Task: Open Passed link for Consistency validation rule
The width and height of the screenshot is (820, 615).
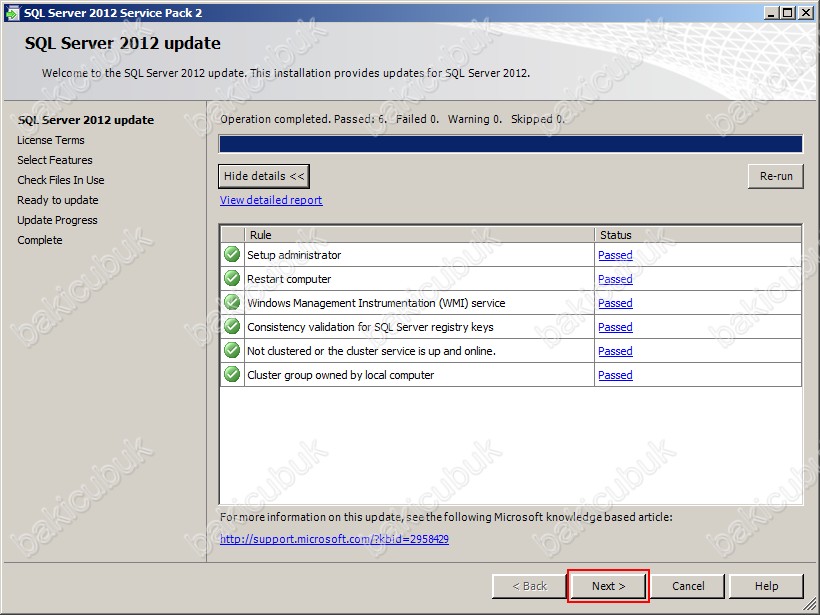Action: tap(615, 327)
